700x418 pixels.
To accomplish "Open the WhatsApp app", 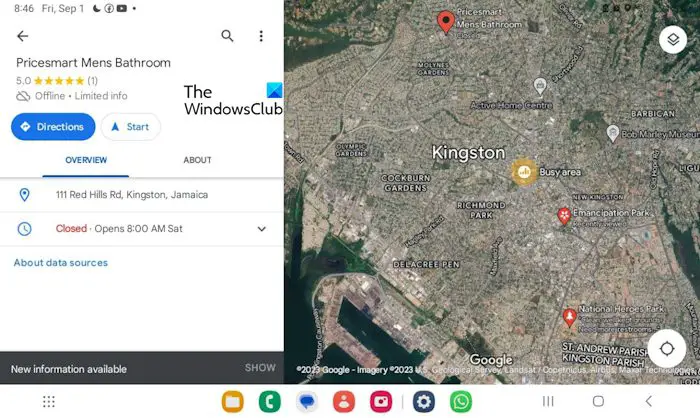I will pyautogui.click(x=461, y=401).
